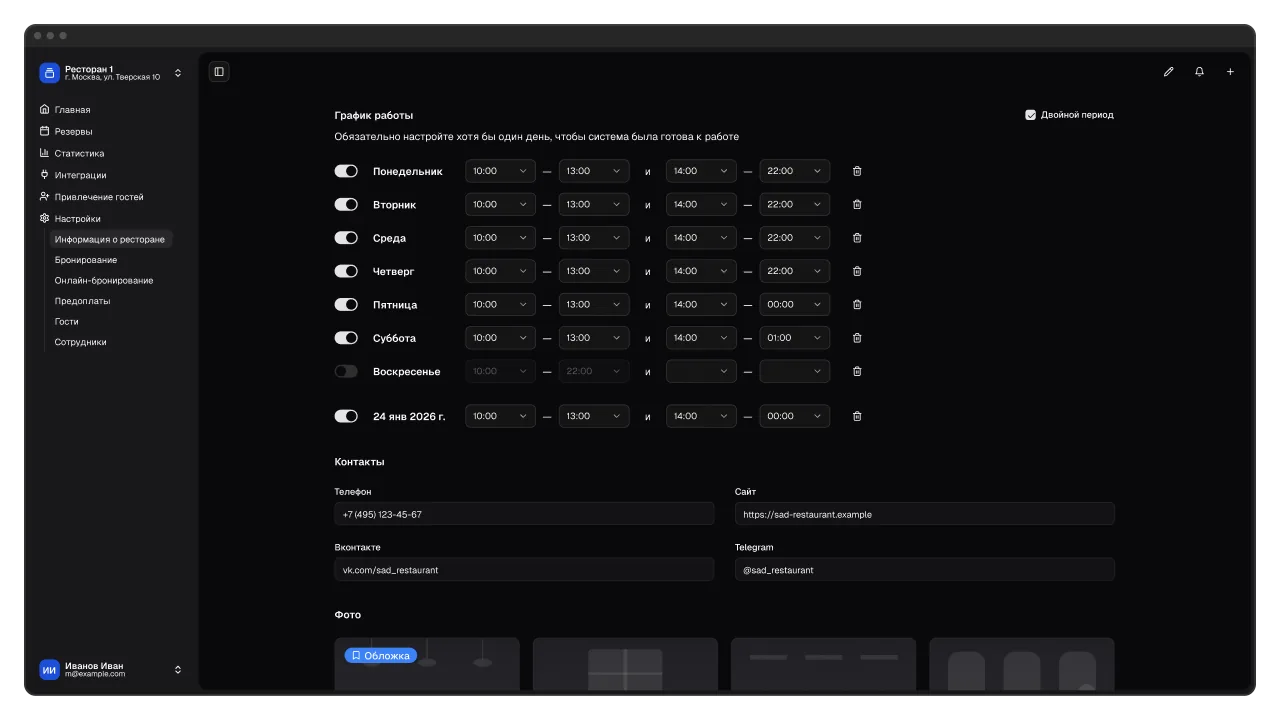Open Понедельник first start time 10:00 dropdown
Screen dimensions: 1280x720
click(500, 171)
